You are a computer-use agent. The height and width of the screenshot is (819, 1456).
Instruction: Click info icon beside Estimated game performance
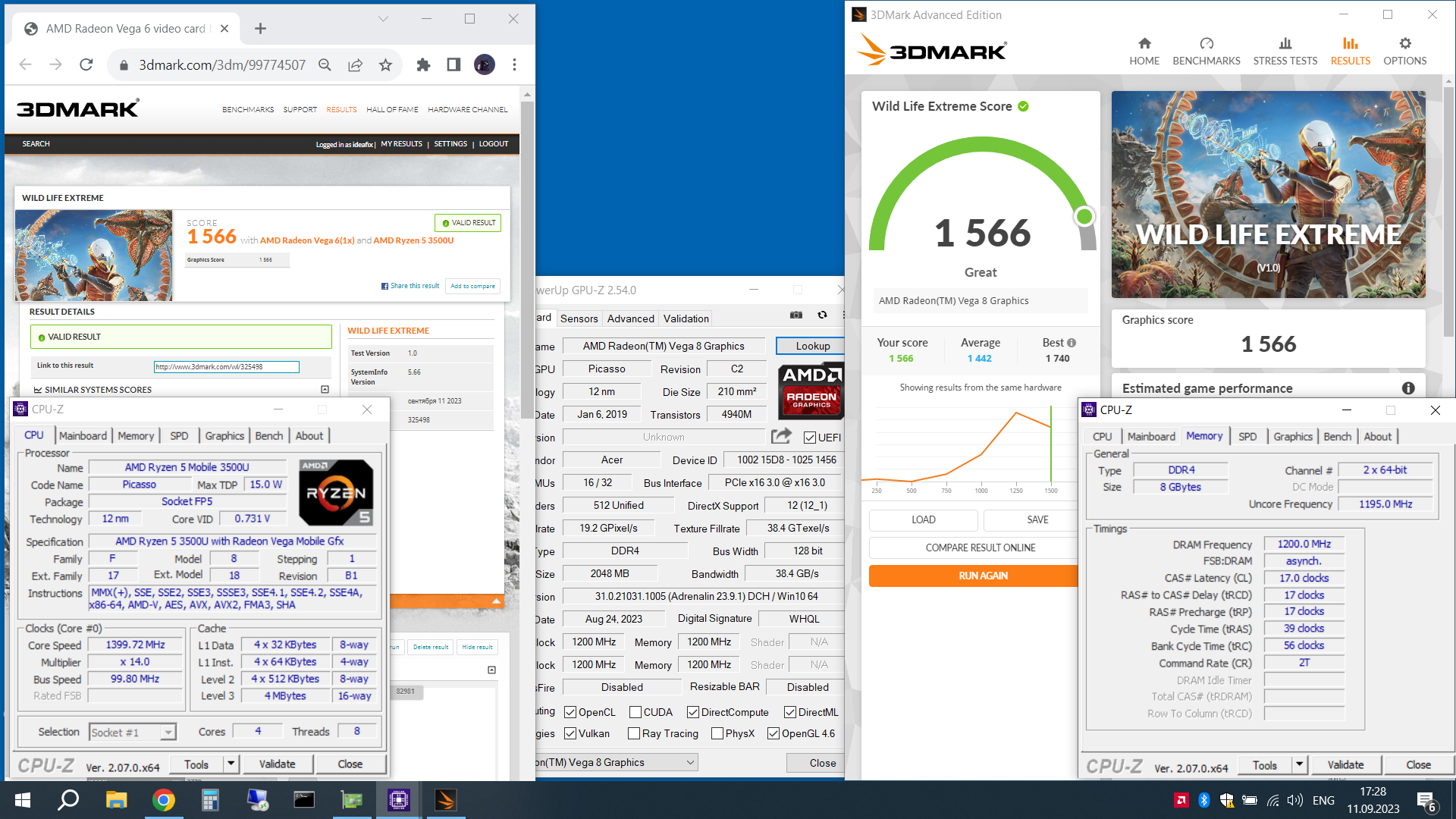coord(1408,388)
